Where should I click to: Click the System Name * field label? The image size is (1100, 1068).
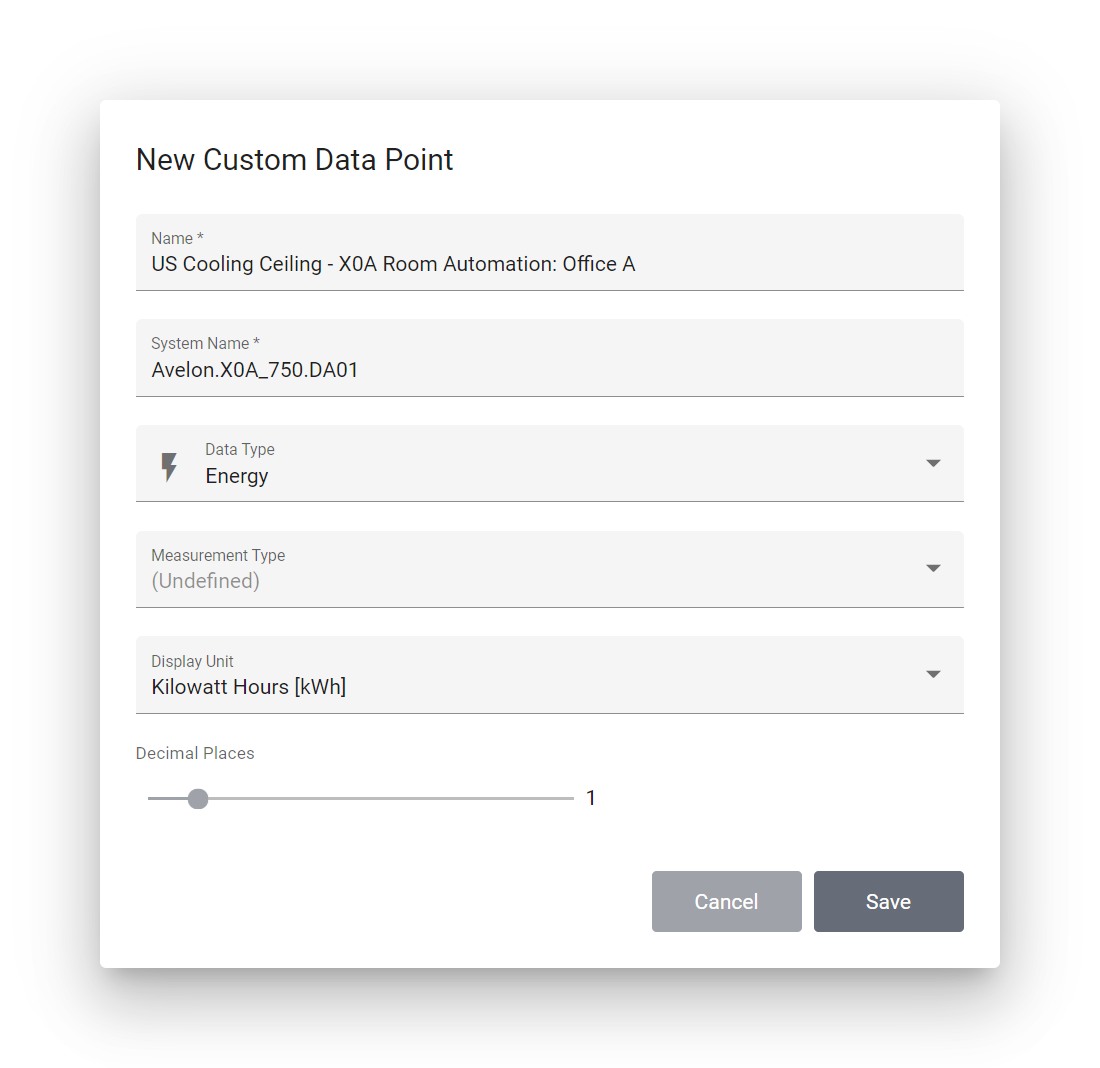coord(206,343)
